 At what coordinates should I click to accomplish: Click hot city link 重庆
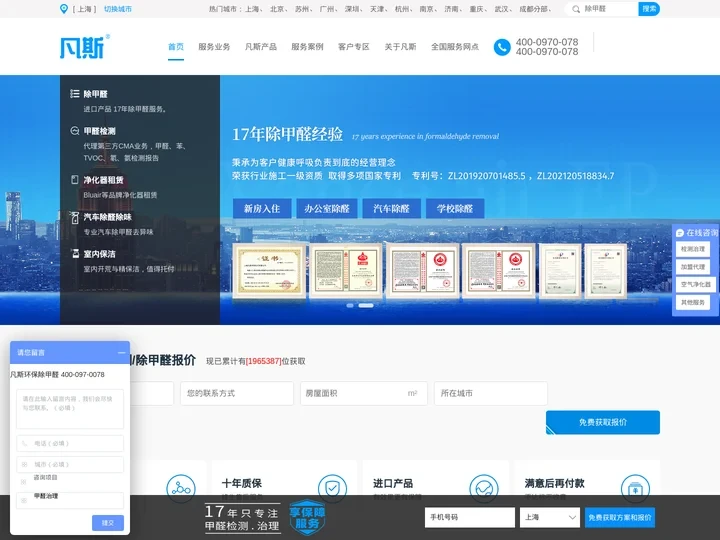pyautogui.click(x=476, y=9)
